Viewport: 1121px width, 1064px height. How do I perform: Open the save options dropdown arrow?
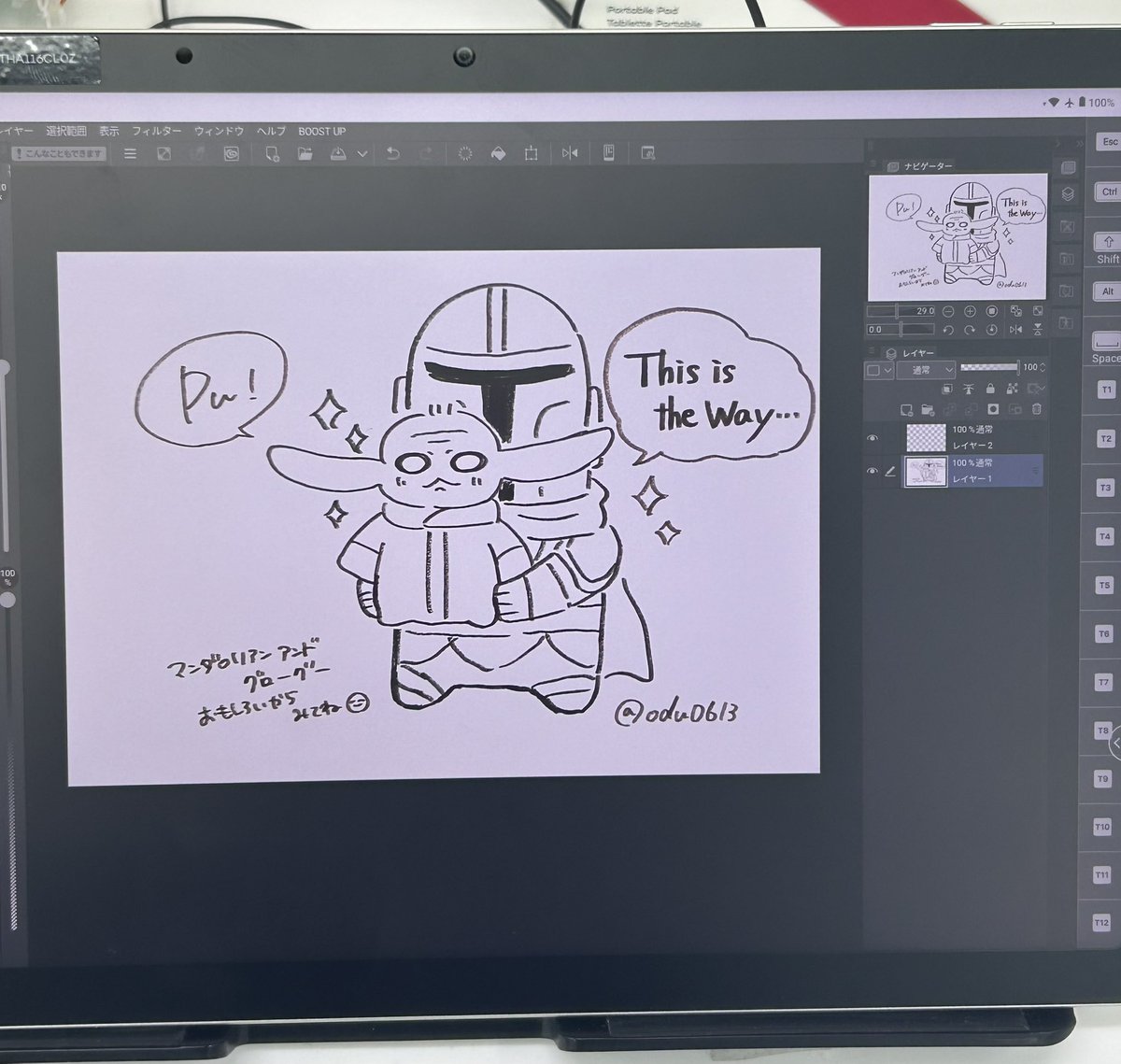tap(363, 154)
